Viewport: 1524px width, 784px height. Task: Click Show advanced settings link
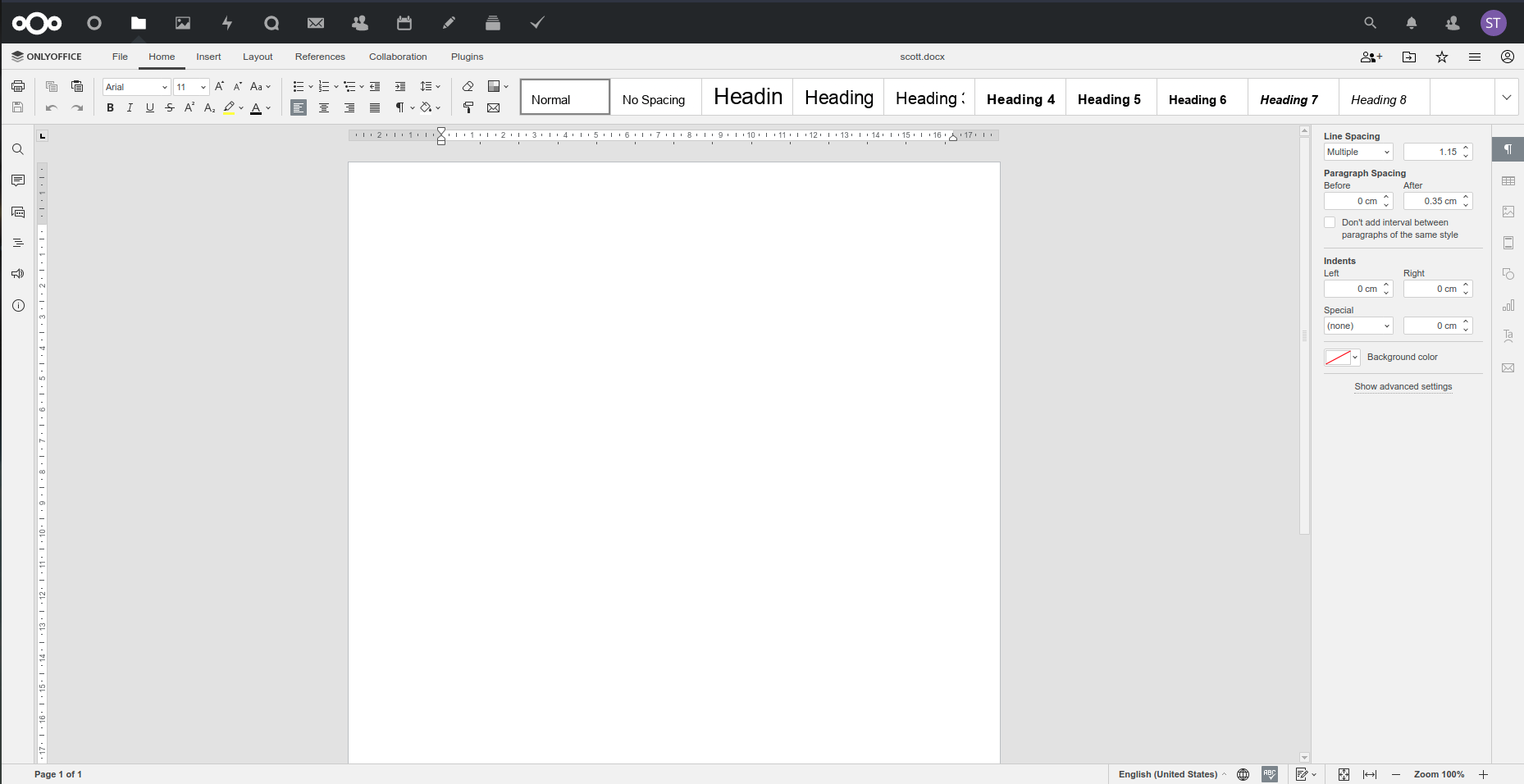point(1403,386)
